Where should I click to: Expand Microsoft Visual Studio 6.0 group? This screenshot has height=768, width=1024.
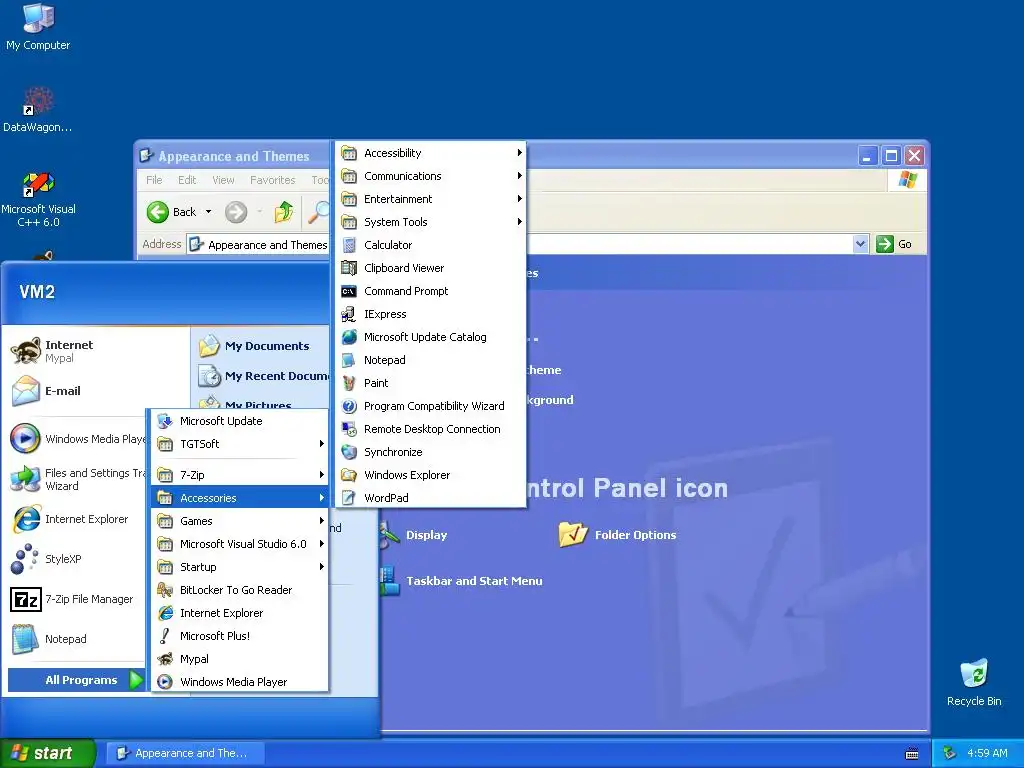point(239,544)
